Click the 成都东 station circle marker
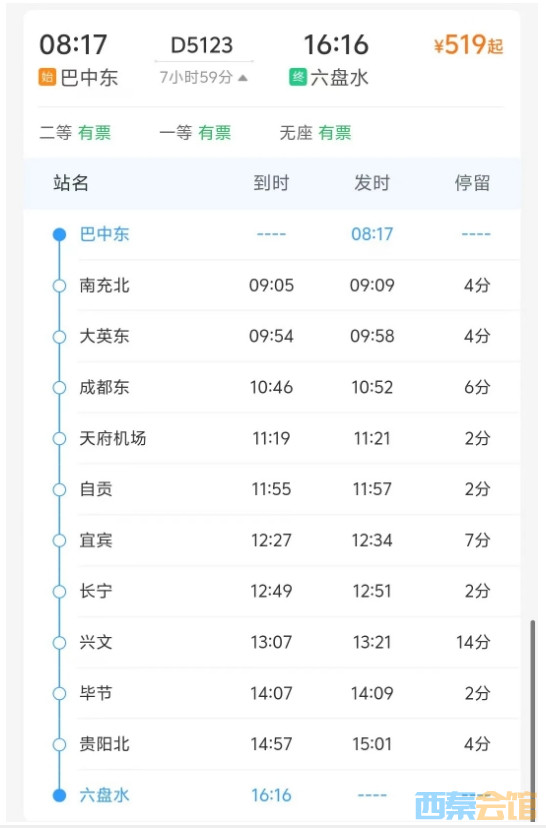 [59, 387]
